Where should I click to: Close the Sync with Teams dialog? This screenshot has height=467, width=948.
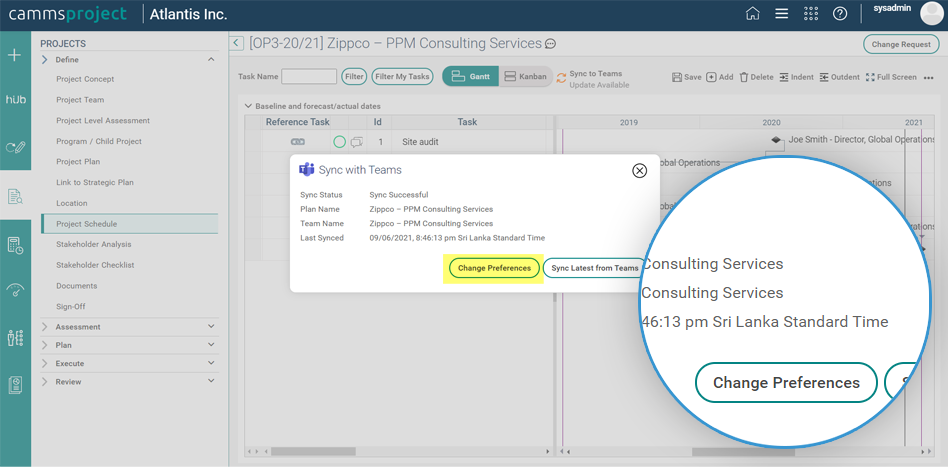click(639, 171)
